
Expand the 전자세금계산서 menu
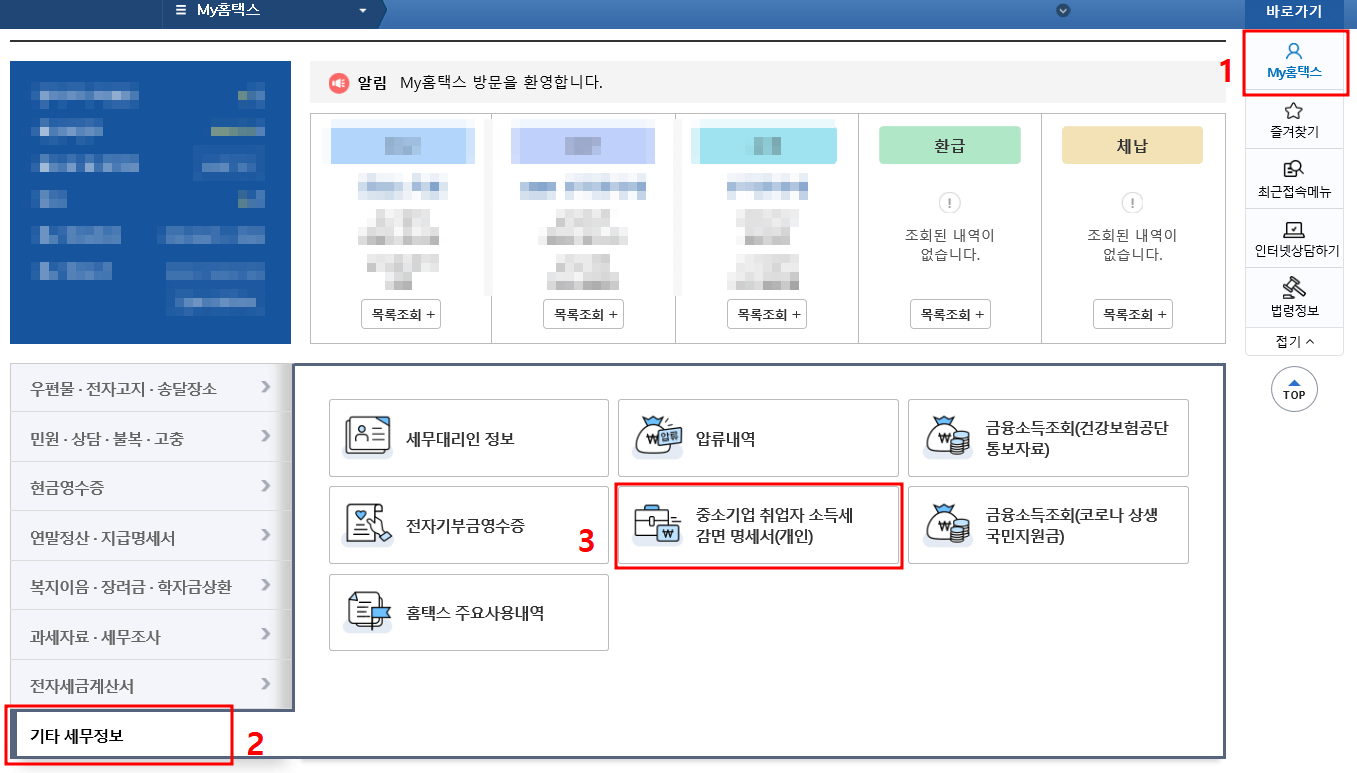(x=151, y=685)
